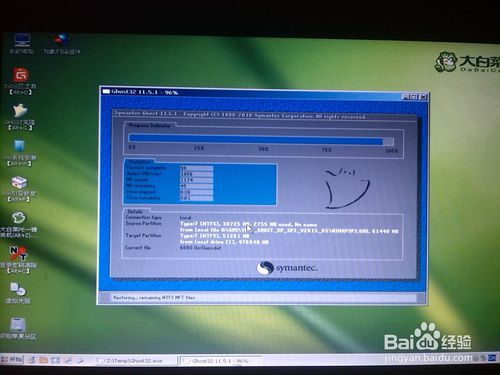
Task: Open the Apple partition tool desktop icon
Action: (18, 328)
